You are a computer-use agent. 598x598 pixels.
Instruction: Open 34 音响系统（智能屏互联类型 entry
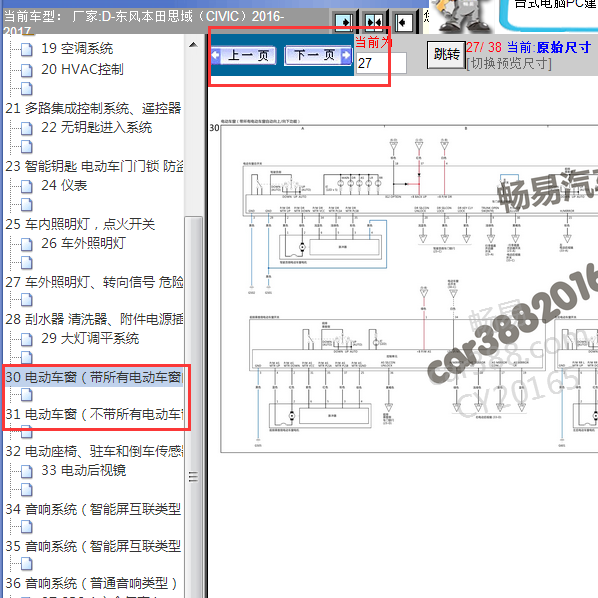pos(93,509)
